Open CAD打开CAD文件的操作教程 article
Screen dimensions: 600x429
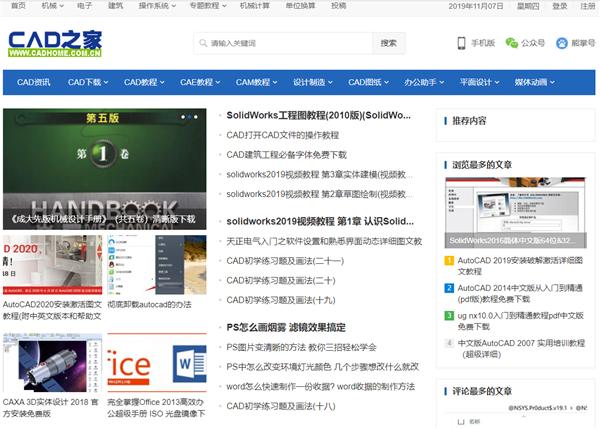point(282,135)
